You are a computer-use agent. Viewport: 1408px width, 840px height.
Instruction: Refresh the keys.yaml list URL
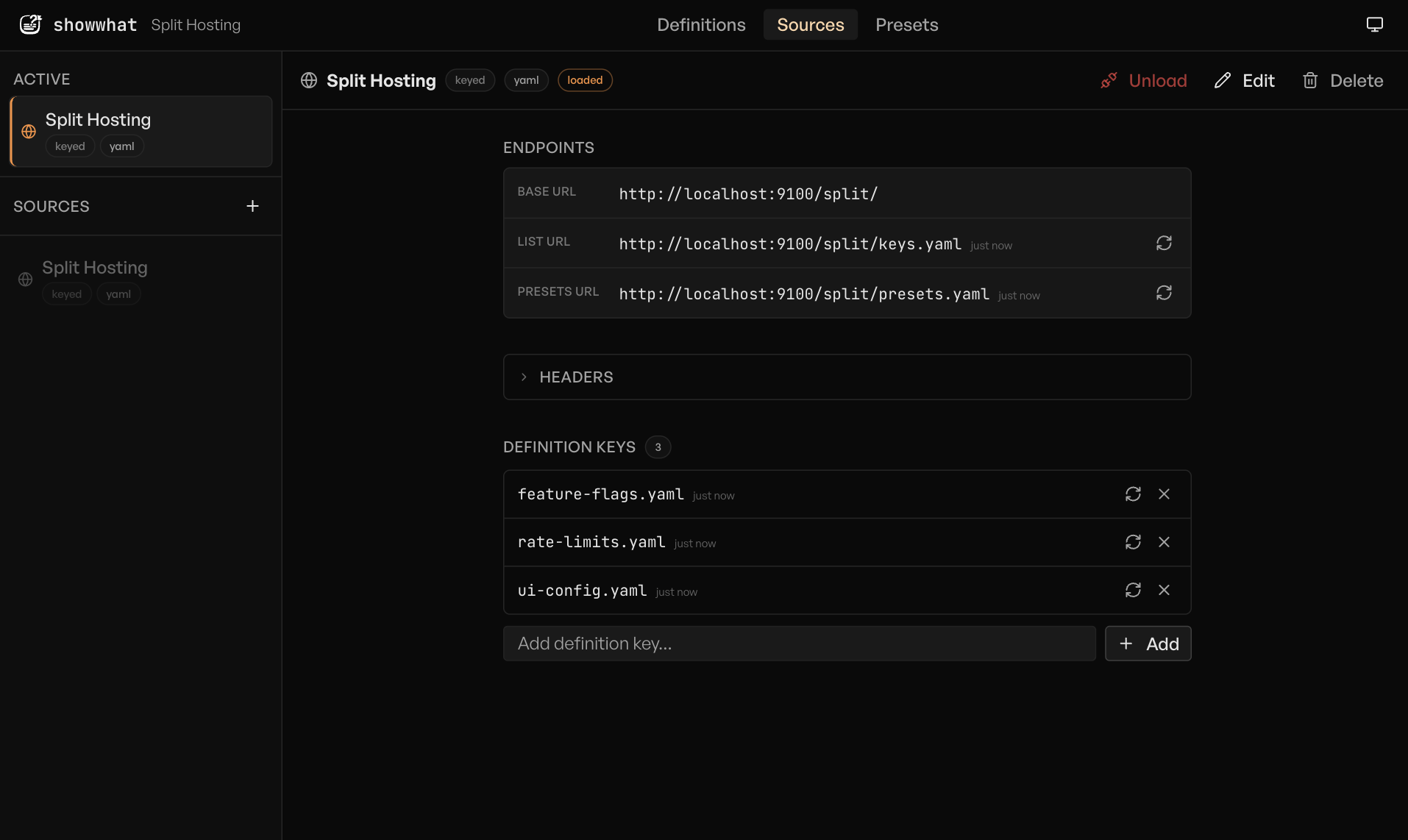(x=1164, y=243)
